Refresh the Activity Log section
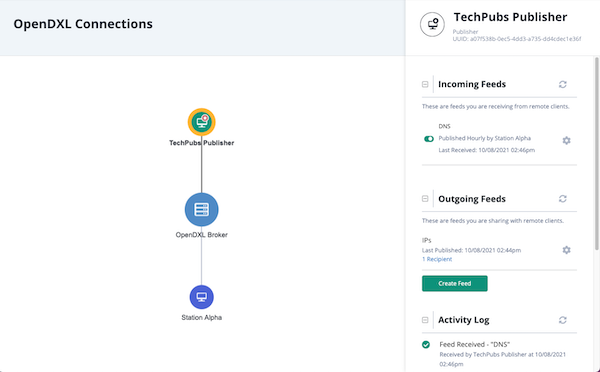 [562, 320]
